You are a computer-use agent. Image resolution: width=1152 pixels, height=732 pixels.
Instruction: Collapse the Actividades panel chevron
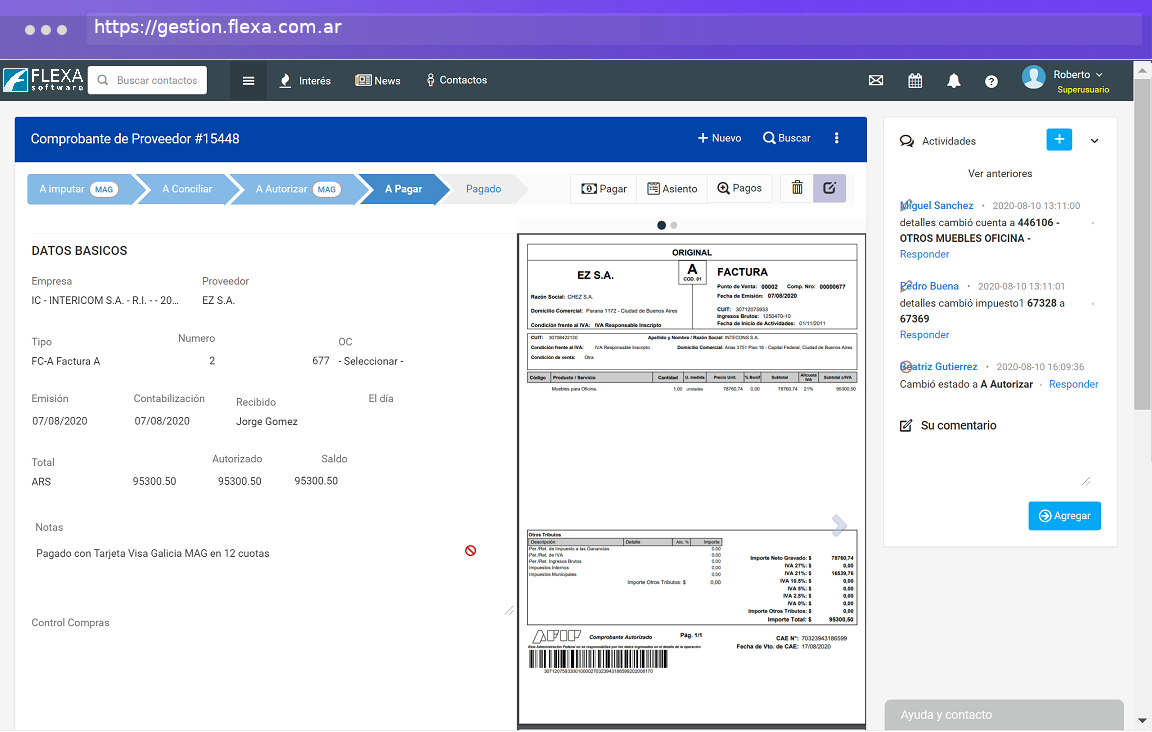[x=1094, y=141]
